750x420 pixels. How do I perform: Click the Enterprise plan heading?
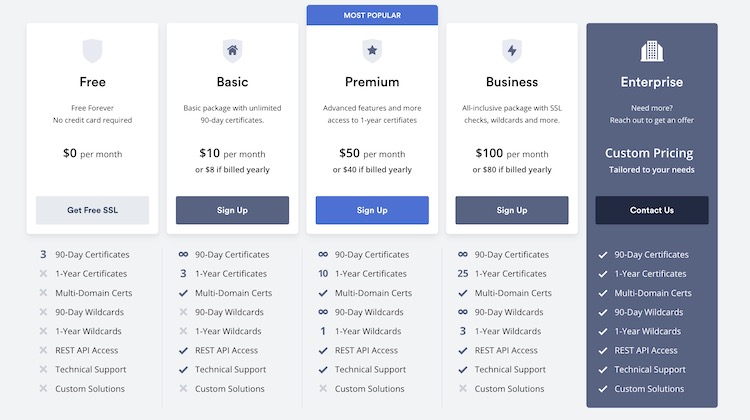click(652, 82)
